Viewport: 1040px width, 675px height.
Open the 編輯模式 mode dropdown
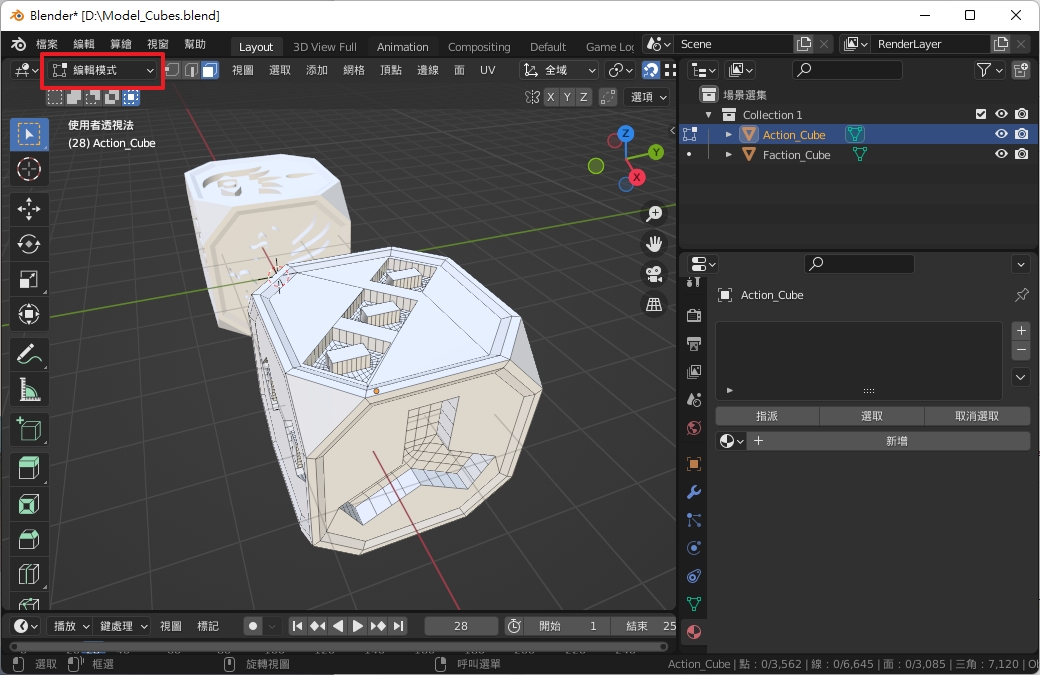103,70
